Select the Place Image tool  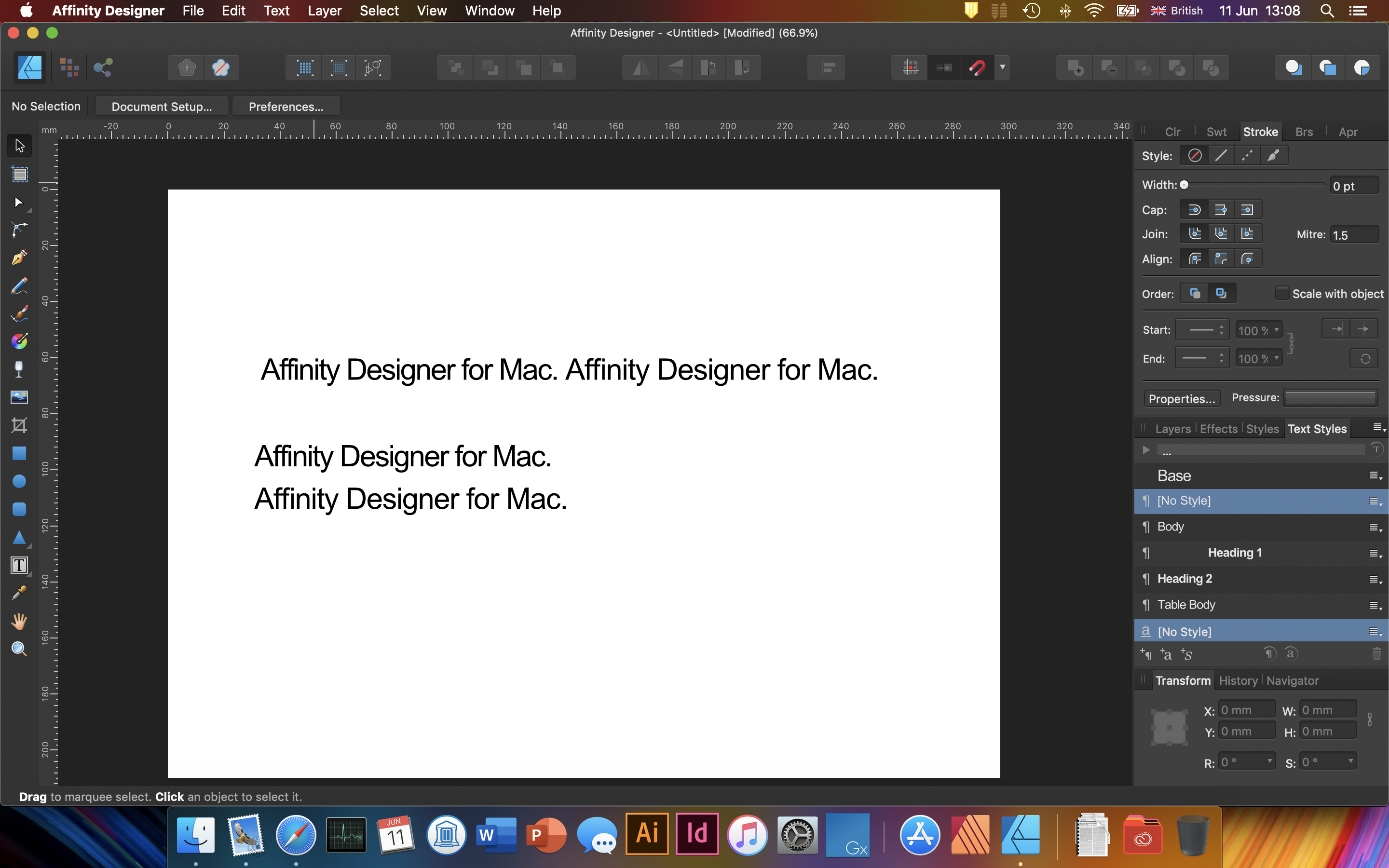[x=19, y=397]
